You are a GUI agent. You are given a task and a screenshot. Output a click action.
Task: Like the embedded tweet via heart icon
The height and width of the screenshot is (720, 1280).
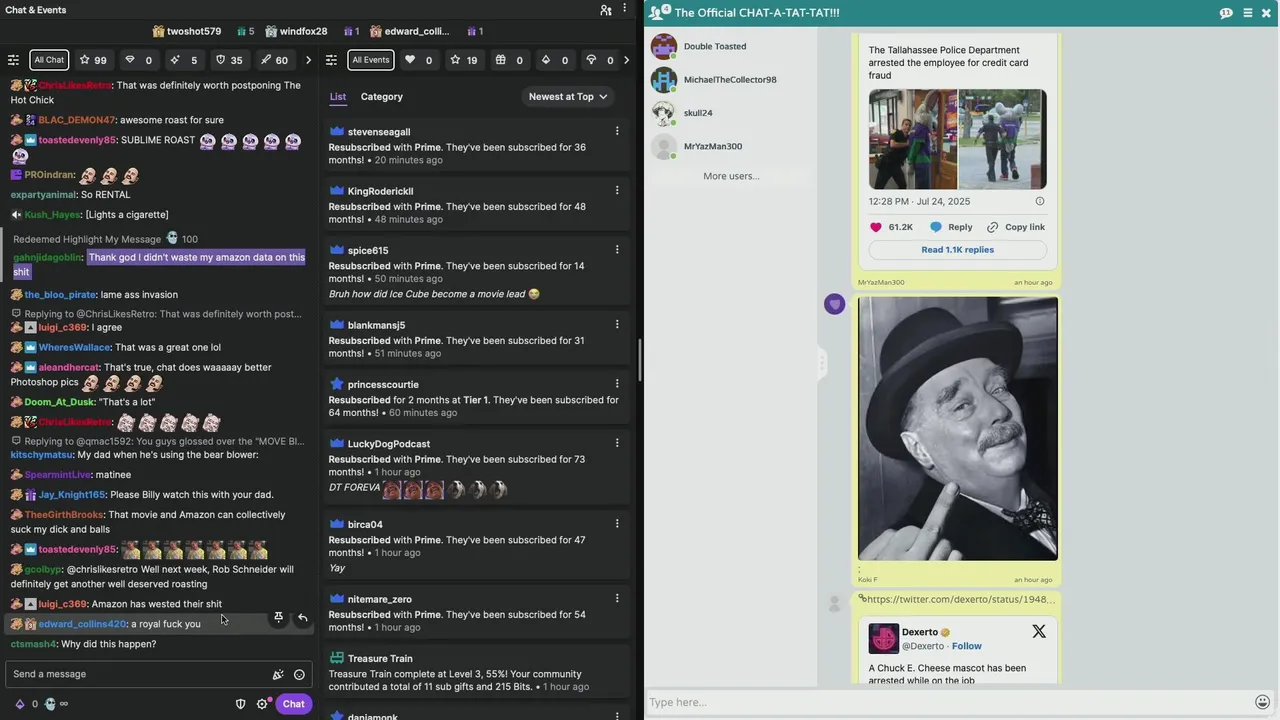point(876,227)
